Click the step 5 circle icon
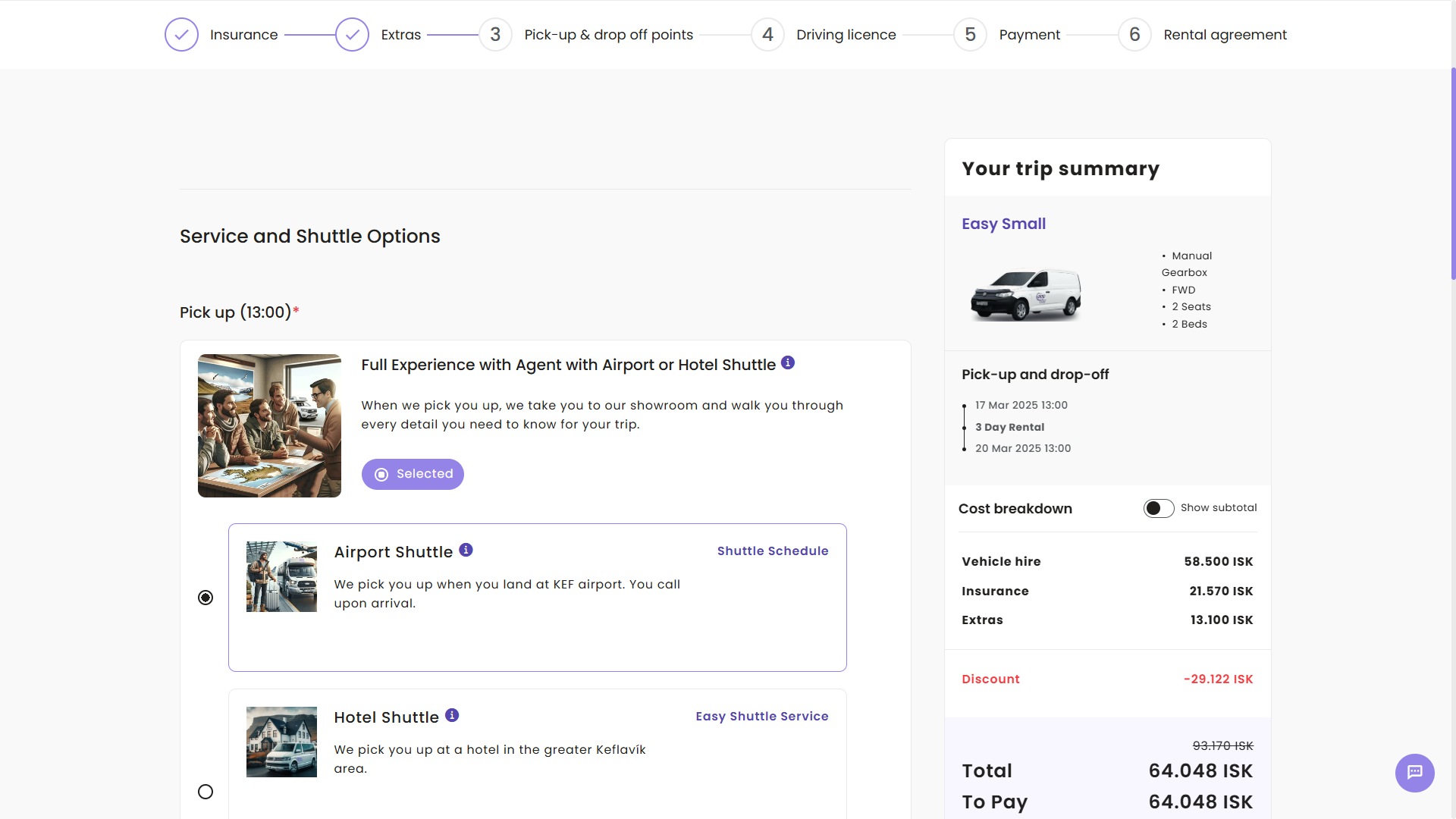This screenshot has width=1456, height=819. click(970, 35)
